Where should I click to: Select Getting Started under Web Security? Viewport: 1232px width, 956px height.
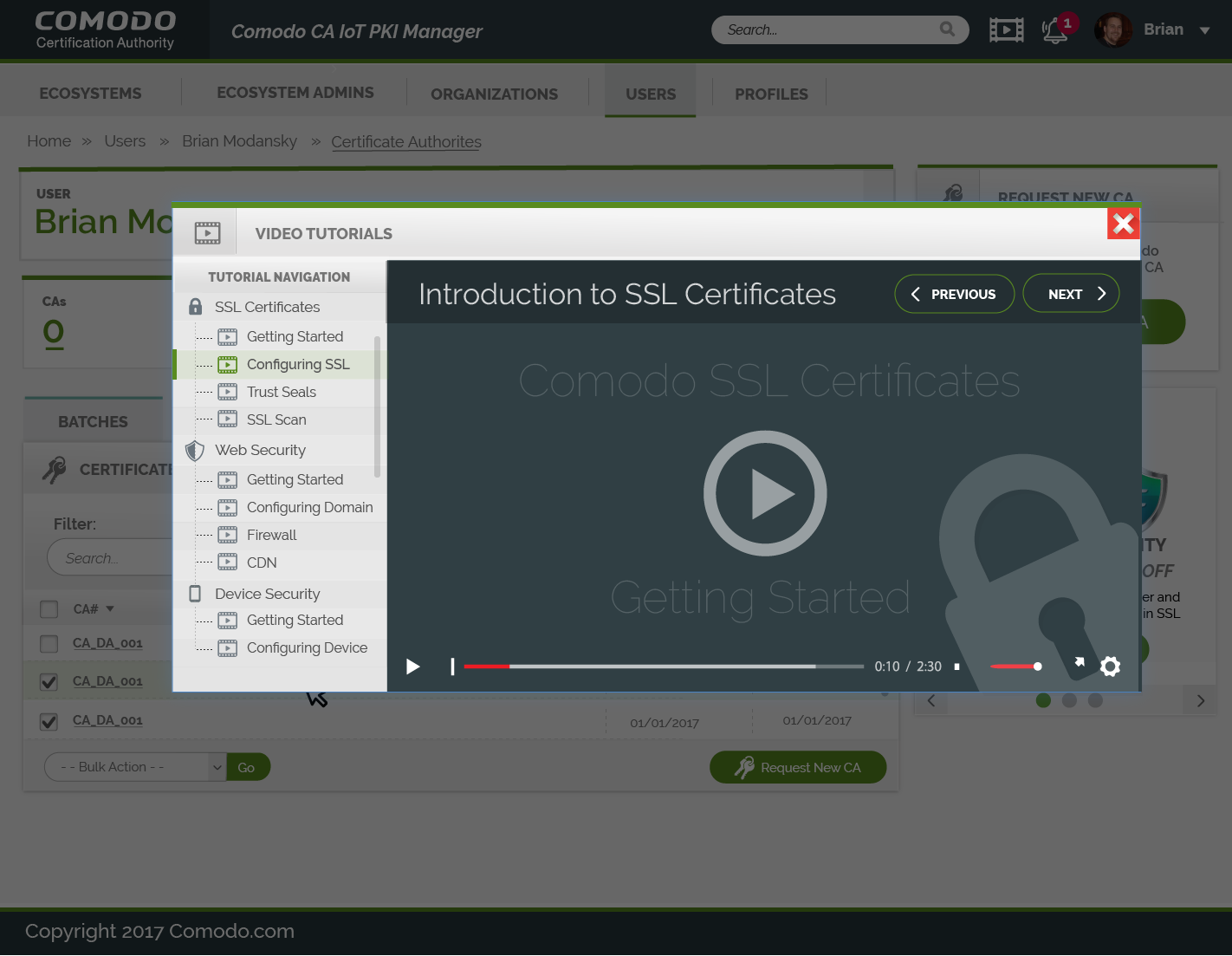(x=295, y=479)
